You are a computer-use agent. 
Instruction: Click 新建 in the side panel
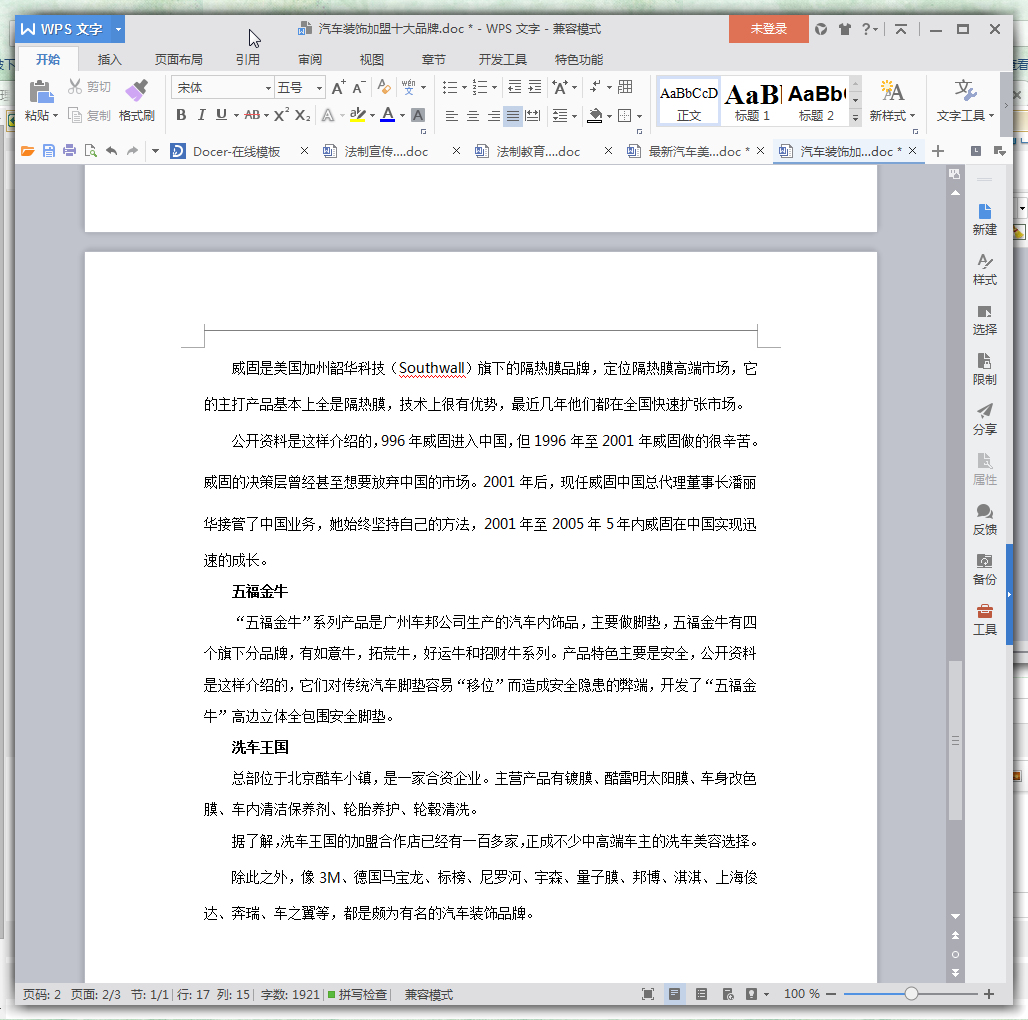click(984, 220)
